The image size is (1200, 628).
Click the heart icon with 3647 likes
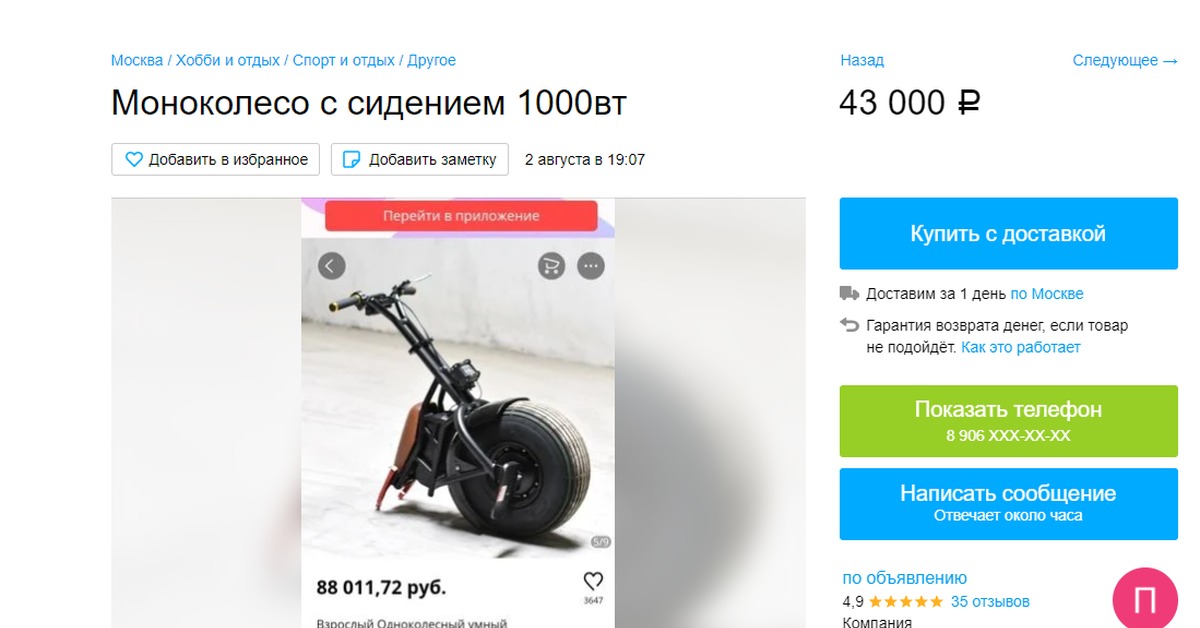[592, 581]
